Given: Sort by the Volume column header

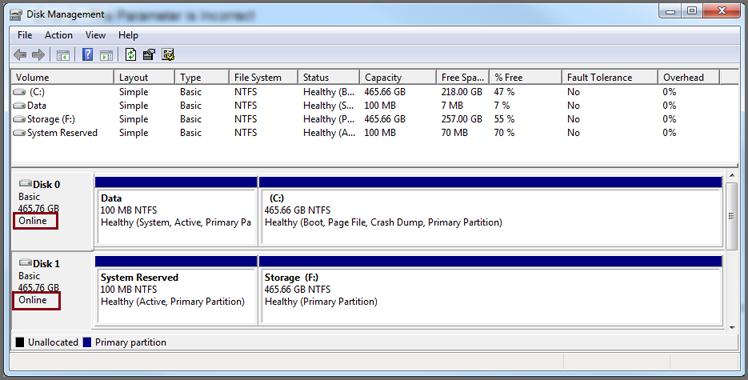Looking at the screenshot, I should click(62, 77).
